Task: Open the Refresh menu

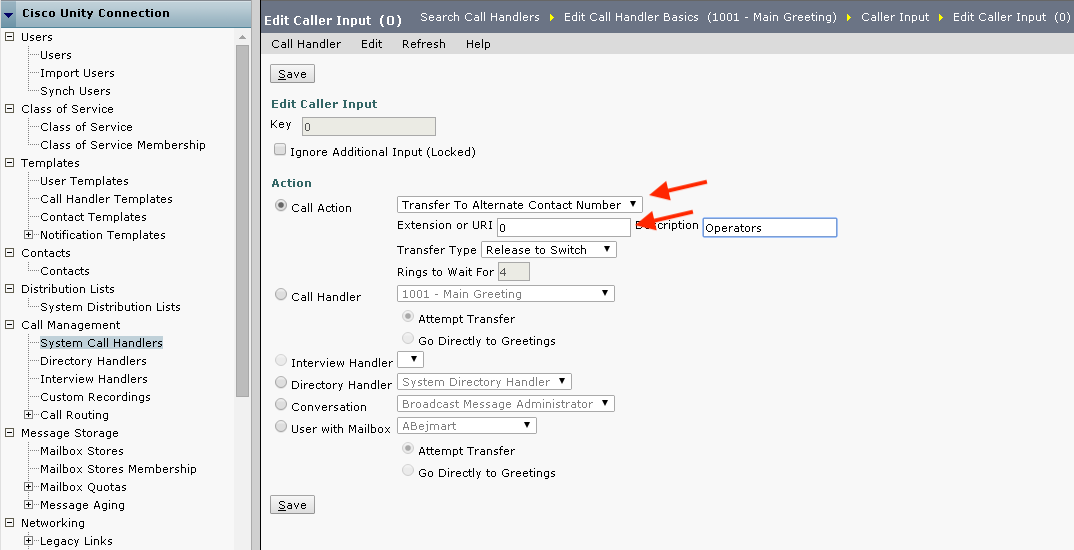Action: click(424, 44)
